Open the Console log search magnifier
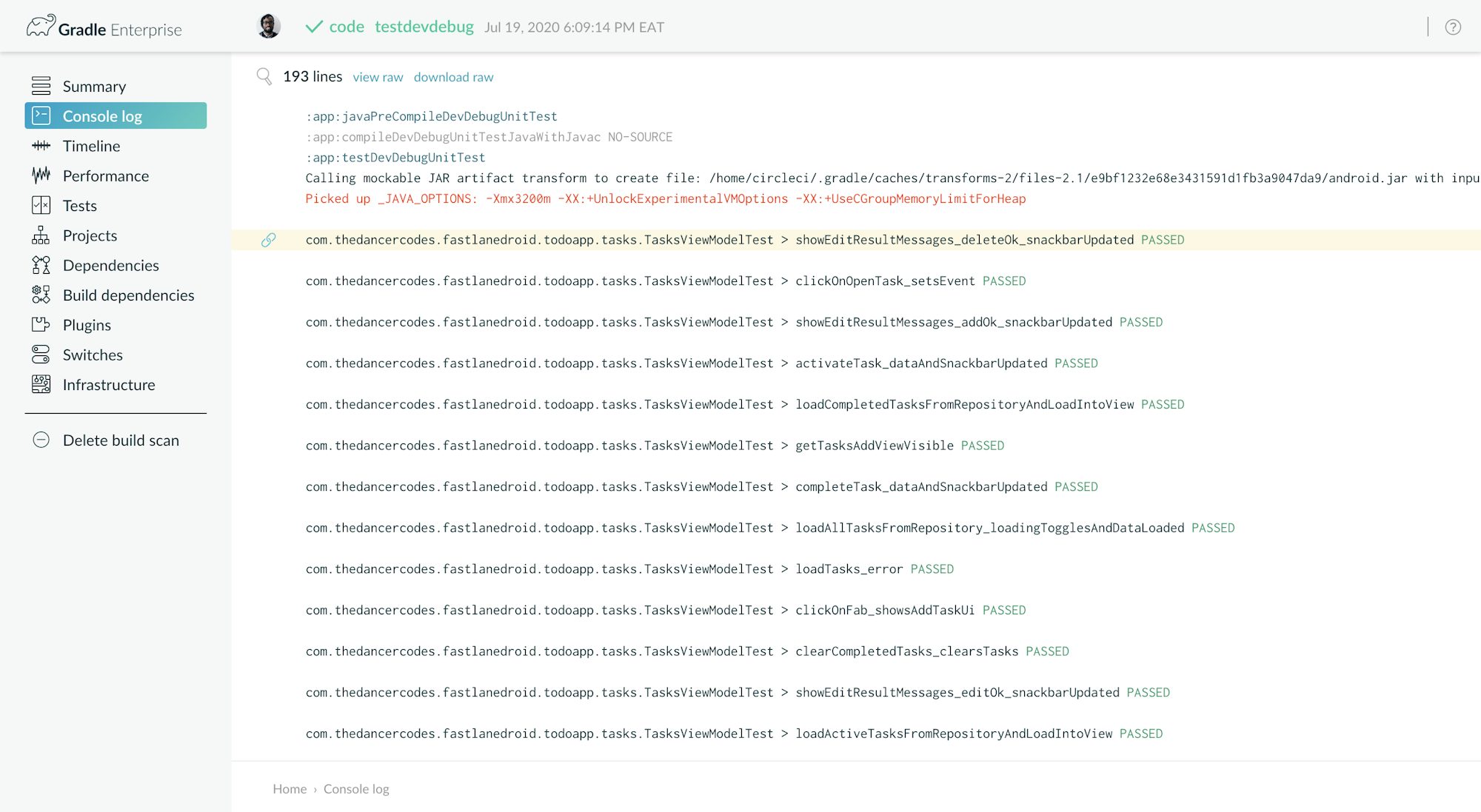Screen dimensions: 1481x812 click(x=264, y=76)
